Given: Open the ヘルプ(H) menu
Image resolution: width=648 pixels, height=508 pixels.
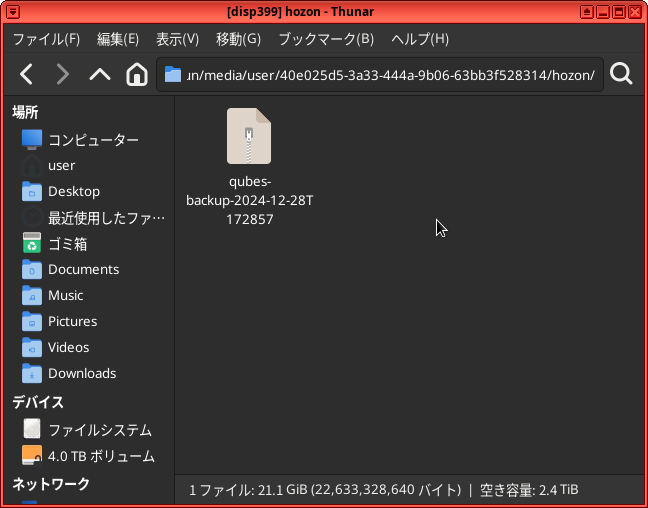Looking at the screenshot, I should point(420,39).
